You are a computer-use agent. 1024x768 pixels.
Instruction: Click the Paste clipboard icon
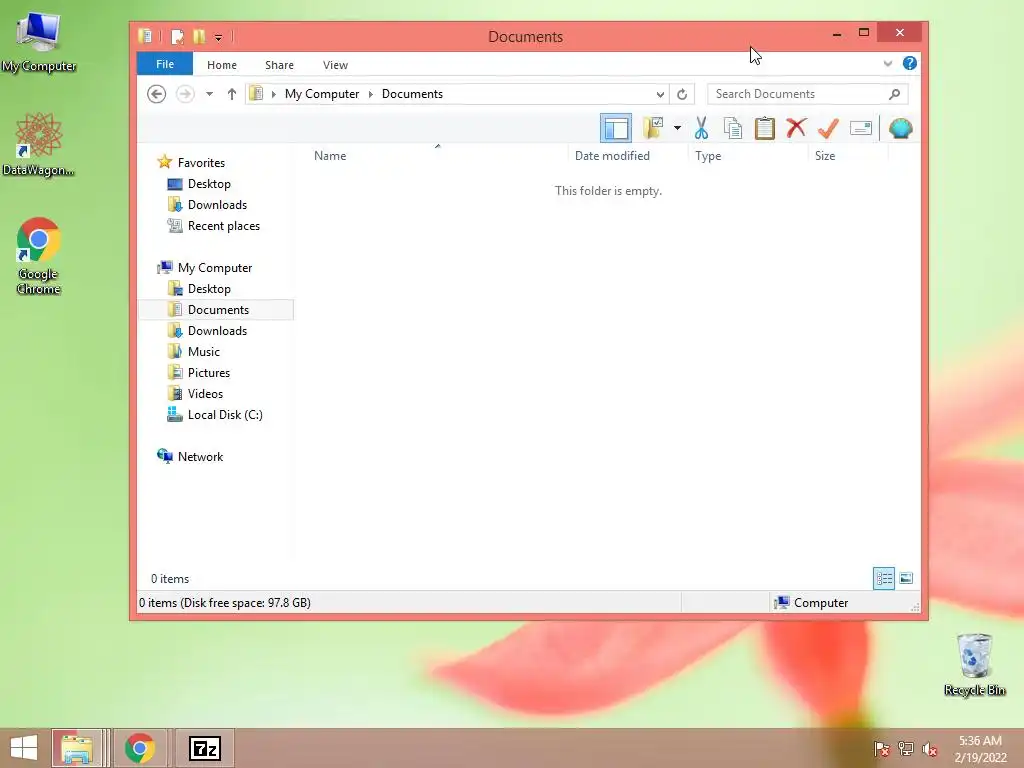tap(765, 128)
